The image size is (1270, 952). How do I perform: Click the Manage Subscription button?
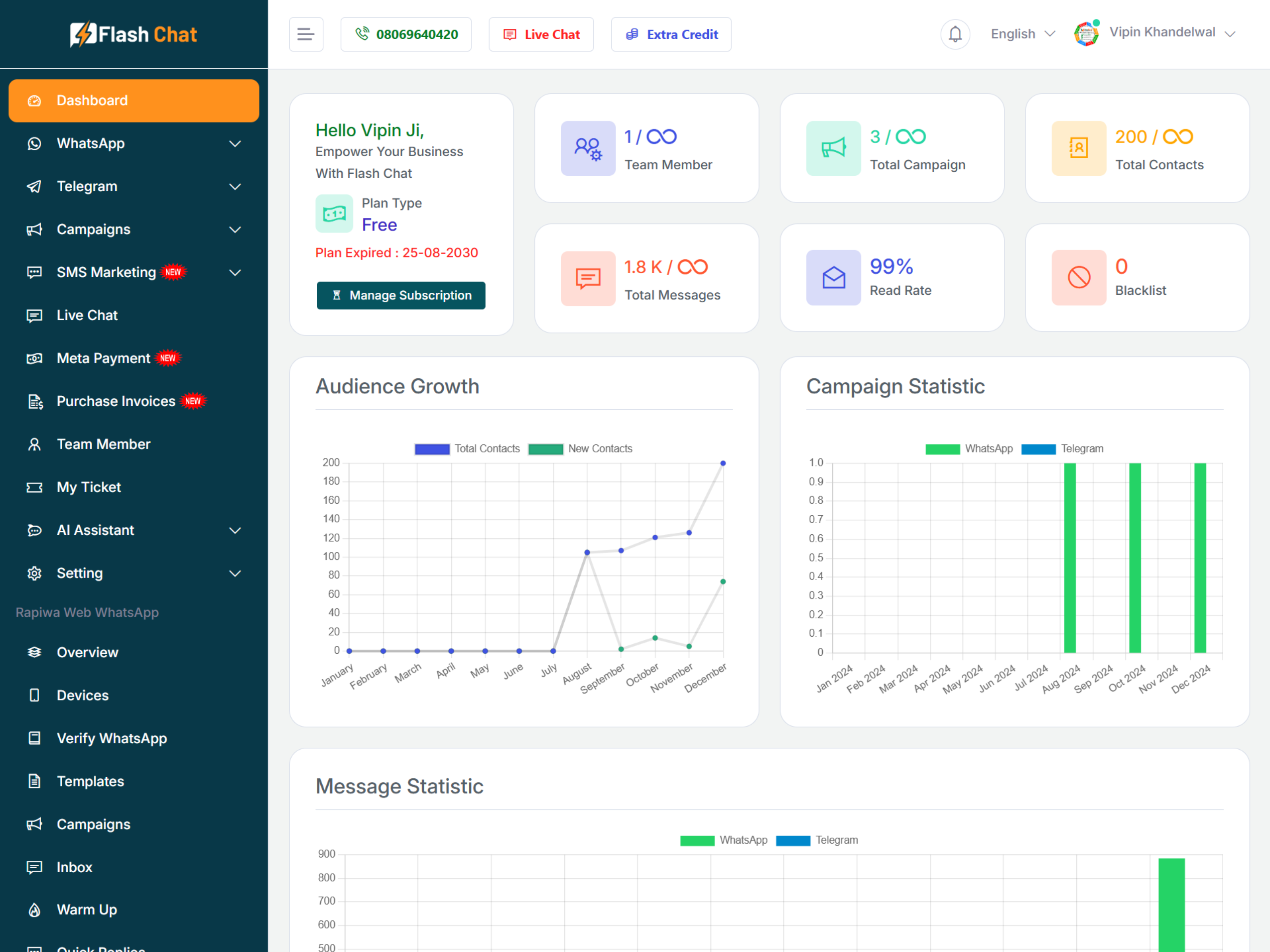point(401,295)
